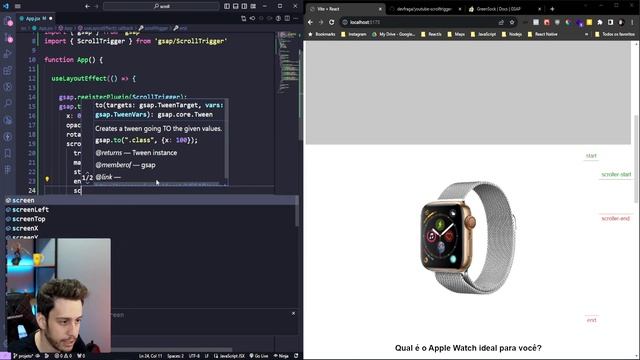Select the 'screenX' autocomplete suggestion
Image resolution: width=640 pixels, height=360 pixels.
click(x=150, y=228)
